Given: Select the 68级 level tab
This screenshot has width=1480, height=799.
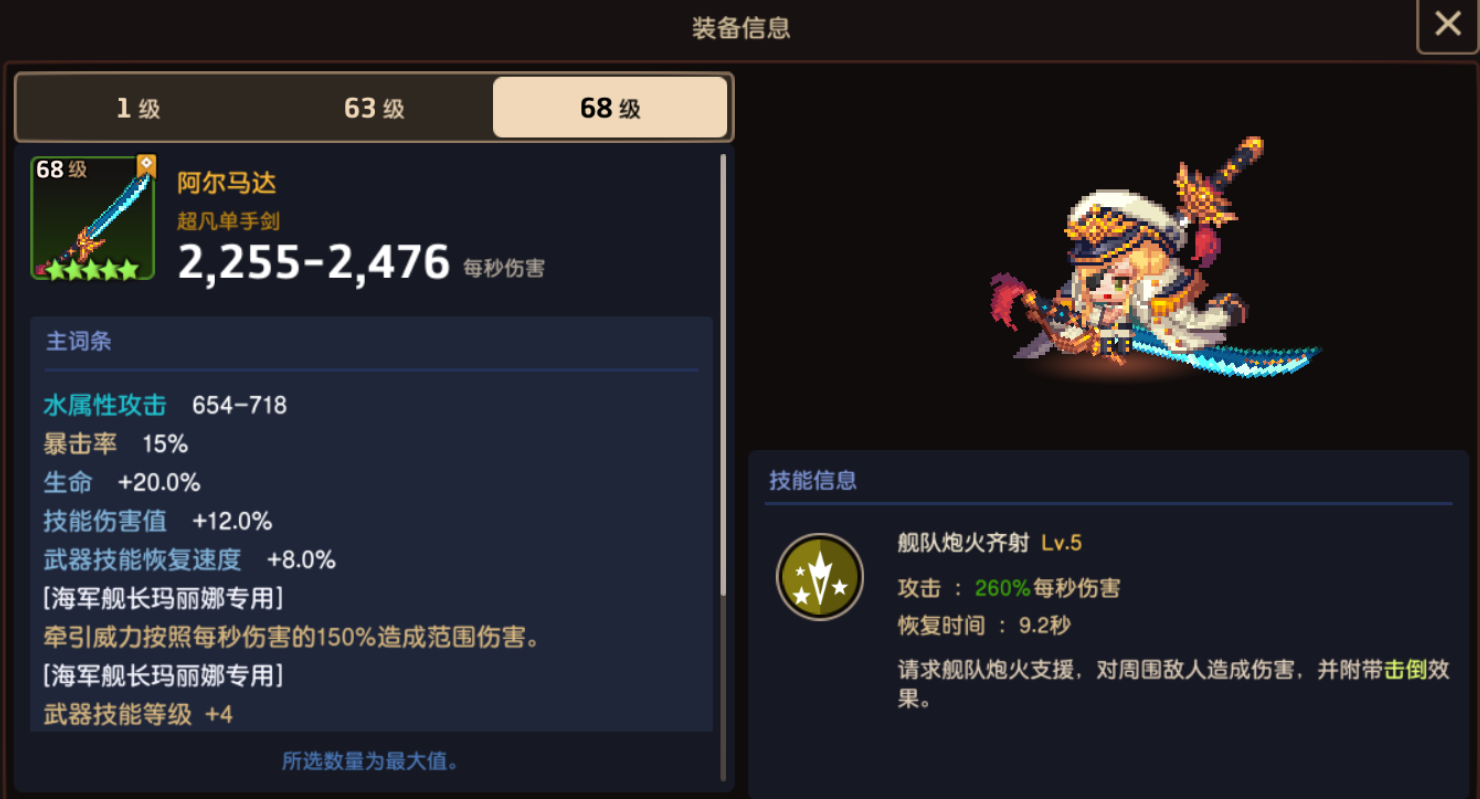Looking at the screenshot, I should tap(610, 107).
